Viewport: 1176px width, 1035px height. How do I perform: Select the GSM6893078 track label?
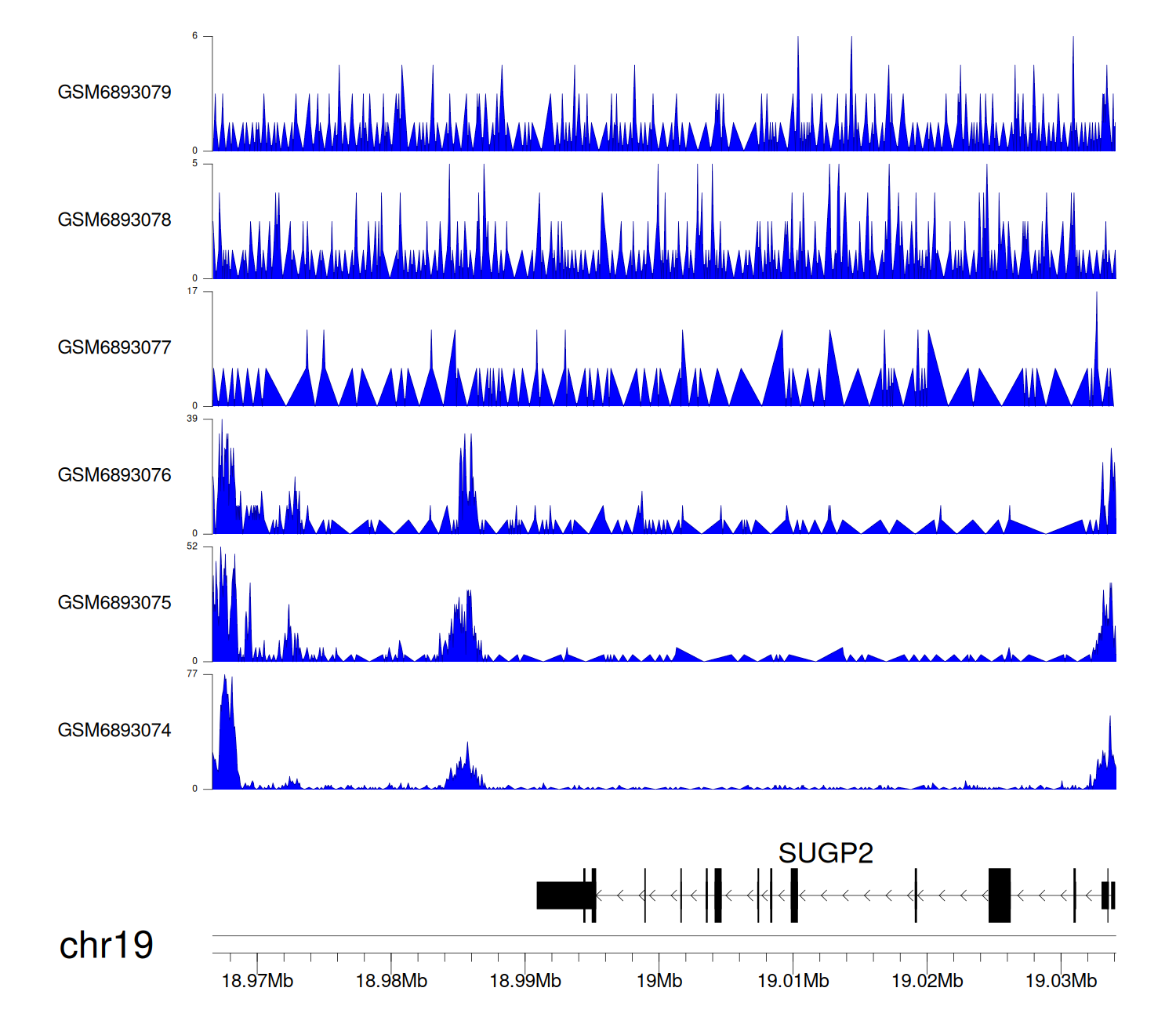pos(114,220)
